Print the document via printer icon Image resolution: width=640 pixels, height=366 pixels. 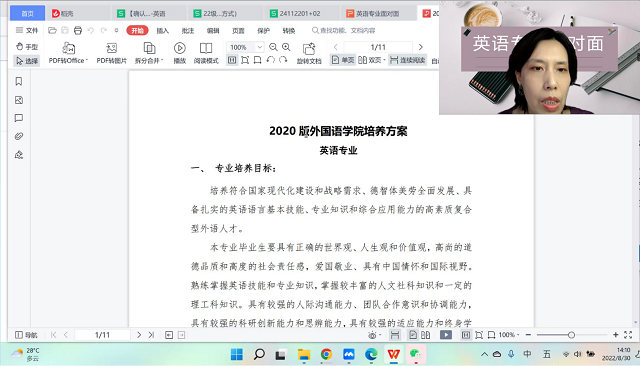pyautogui.click(x=78, y=30)
